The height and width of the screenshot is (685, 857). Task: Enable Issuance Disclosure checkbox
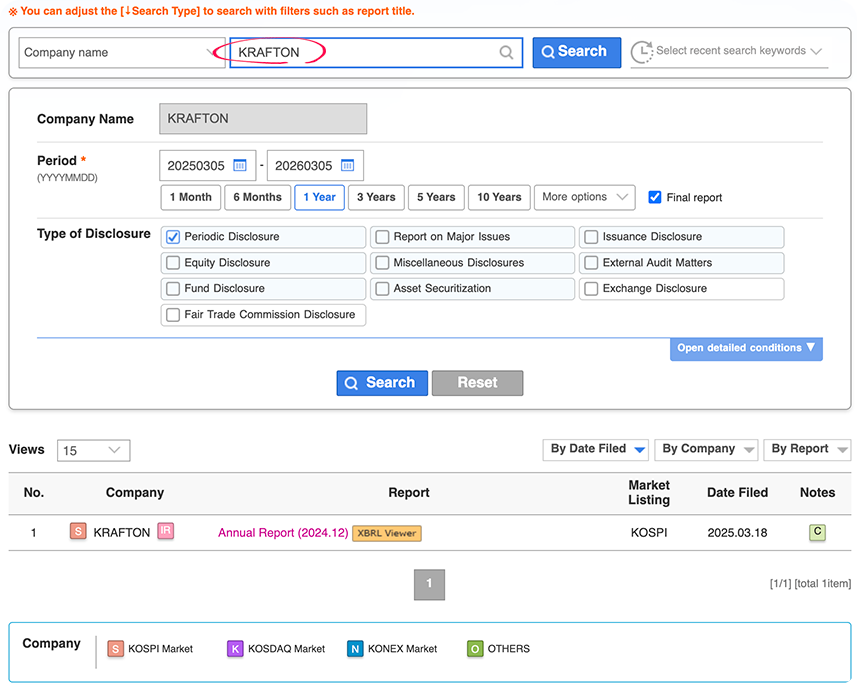click(591, 237)
